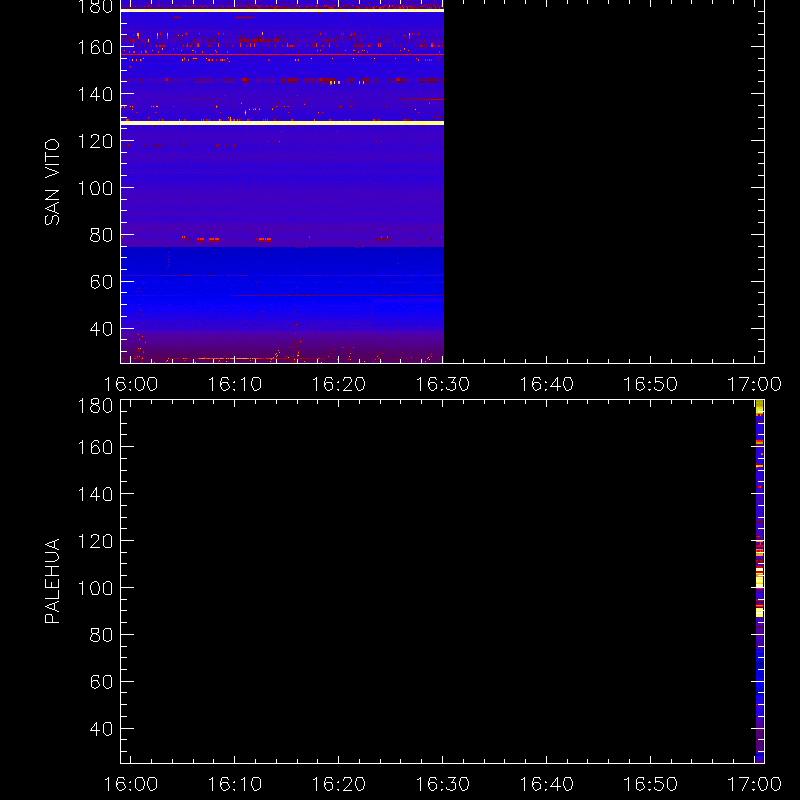This screenshot has width=800, height=800.
Task: Click 16:20 under the Palehua plot
Action: tap(339, 784)
